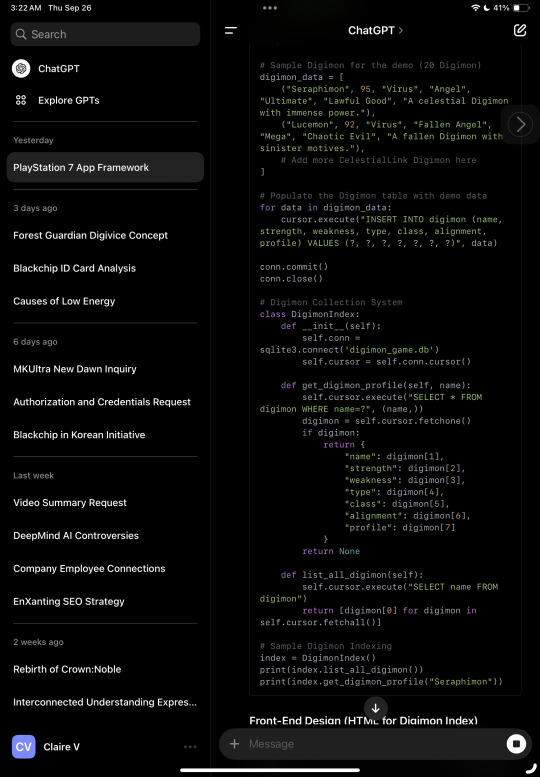Tap the plus attachment icon

pyautogui.click(x=235, y=744)
